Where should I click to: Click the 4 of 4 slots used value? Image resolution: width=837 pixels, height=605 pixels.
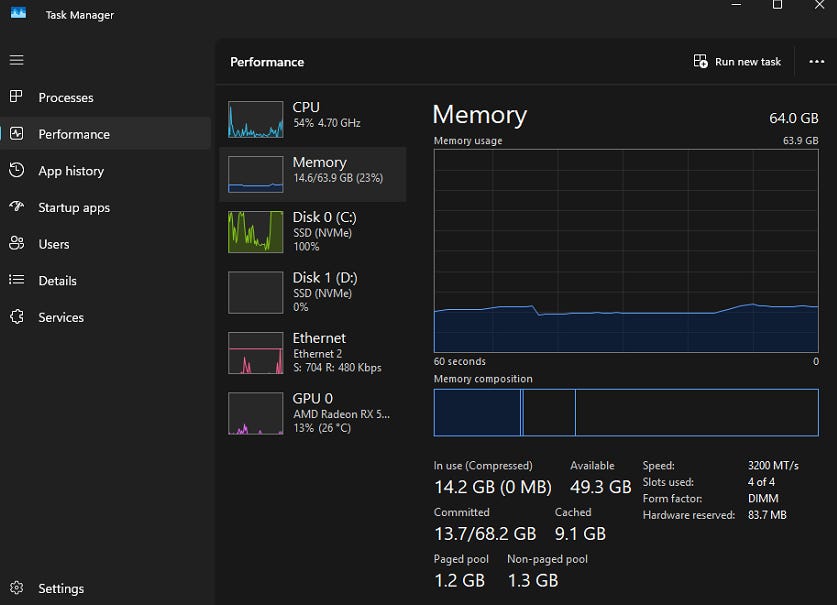[x=761, y=482]
